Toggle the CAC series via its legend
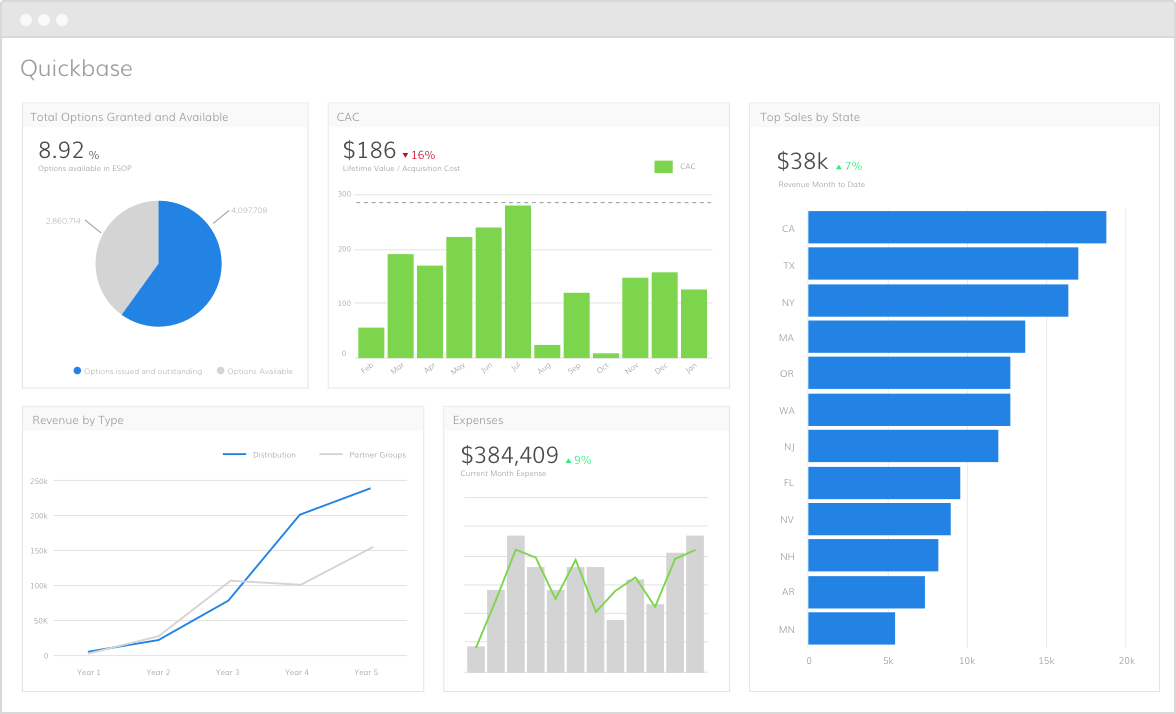1176x714 pixels. 663,166
